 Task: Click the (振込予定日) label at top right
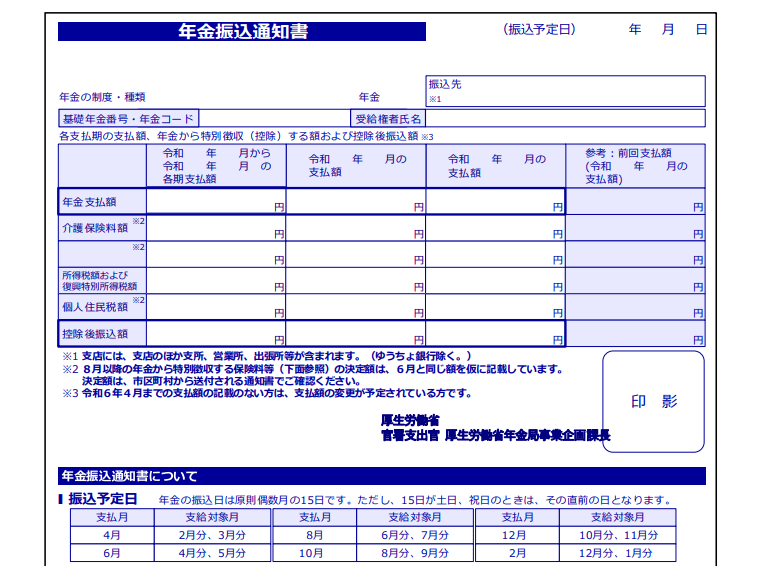coord(540,29)
